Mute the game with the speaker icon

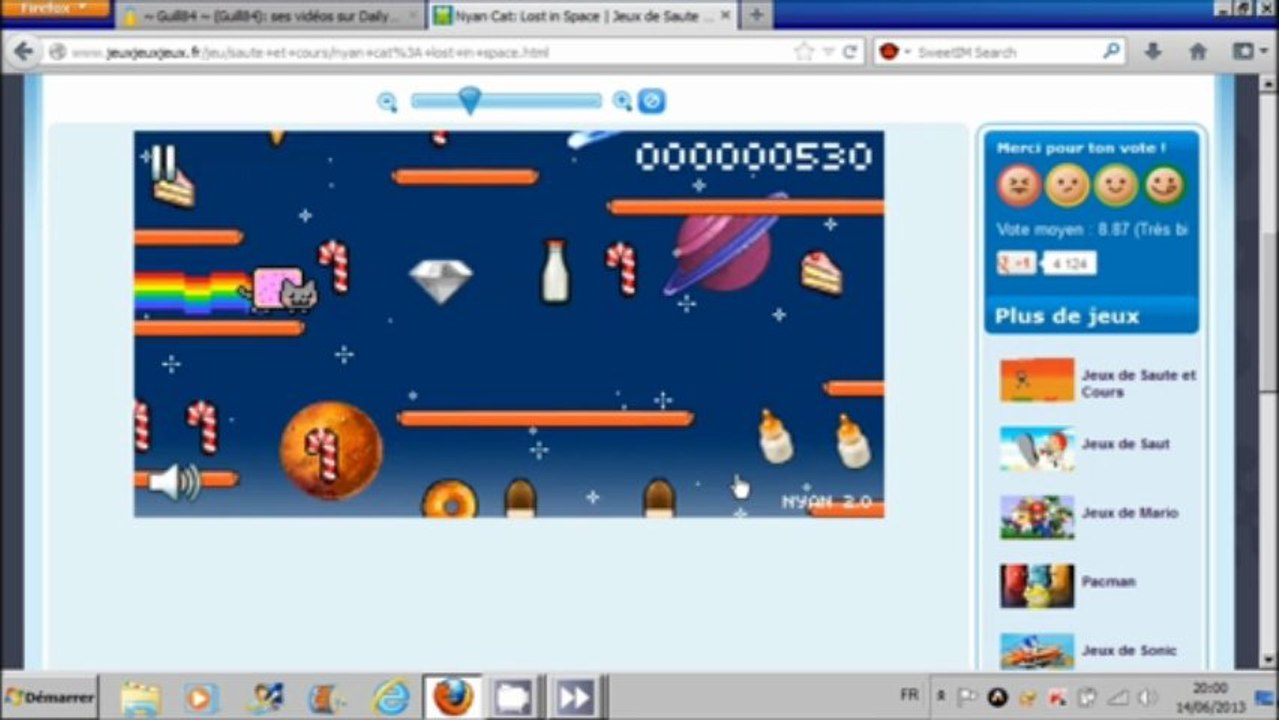pyautogui.click(x=175, y=482)
